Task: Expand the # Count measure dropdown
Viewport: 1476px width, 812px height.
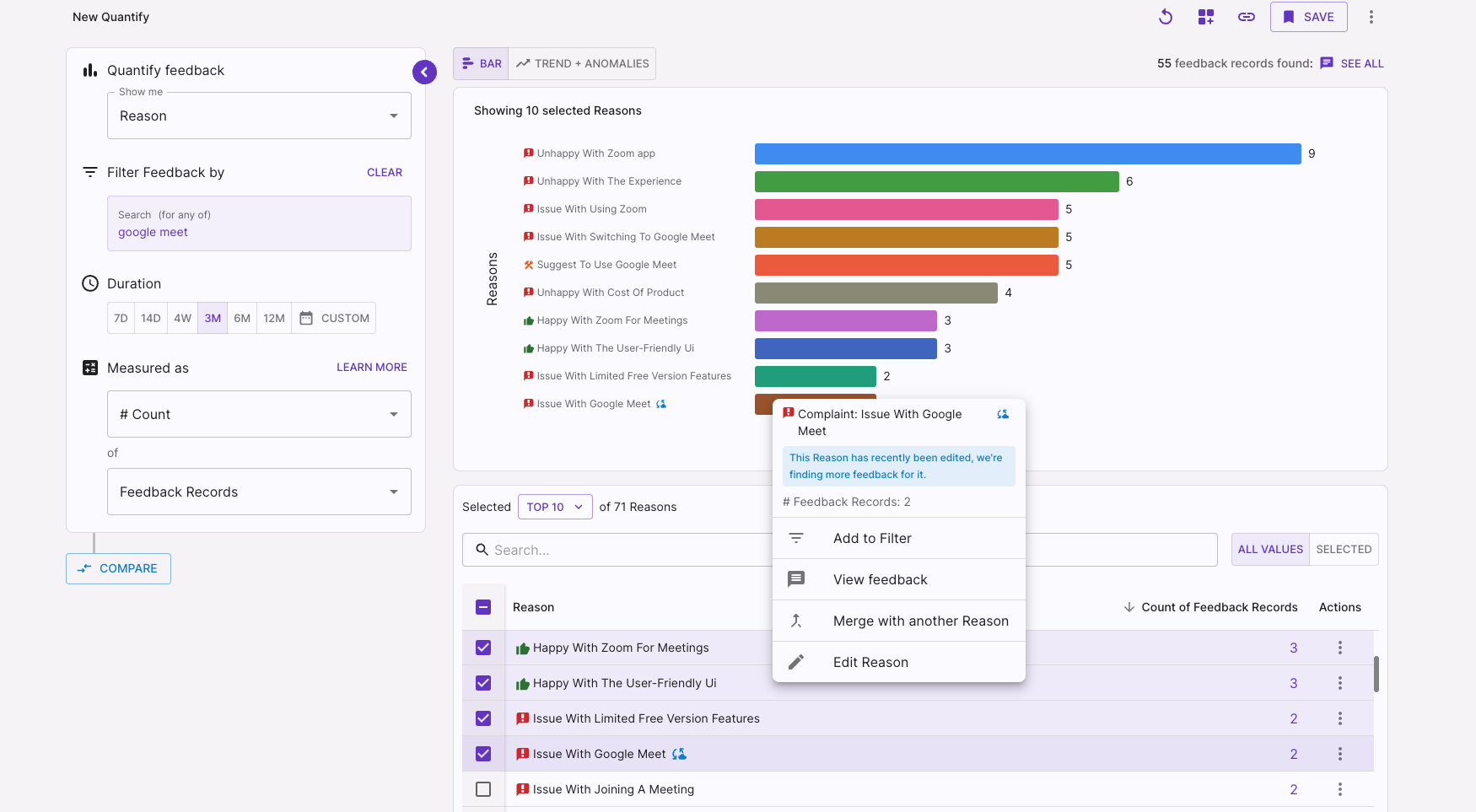Action: [259, 414]
